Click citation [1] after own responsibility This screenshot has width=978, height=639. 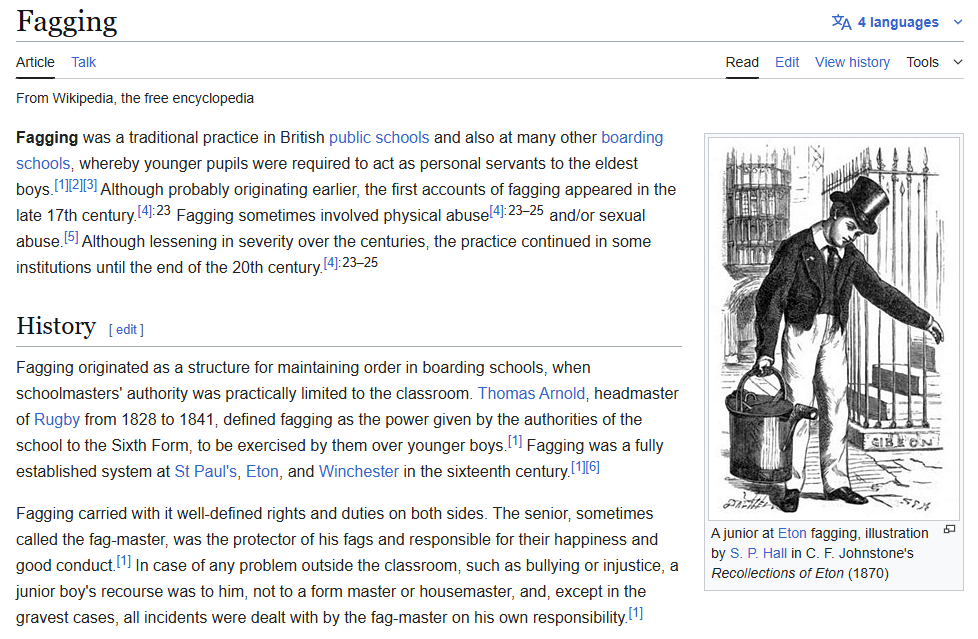click(x=636, y=613)
